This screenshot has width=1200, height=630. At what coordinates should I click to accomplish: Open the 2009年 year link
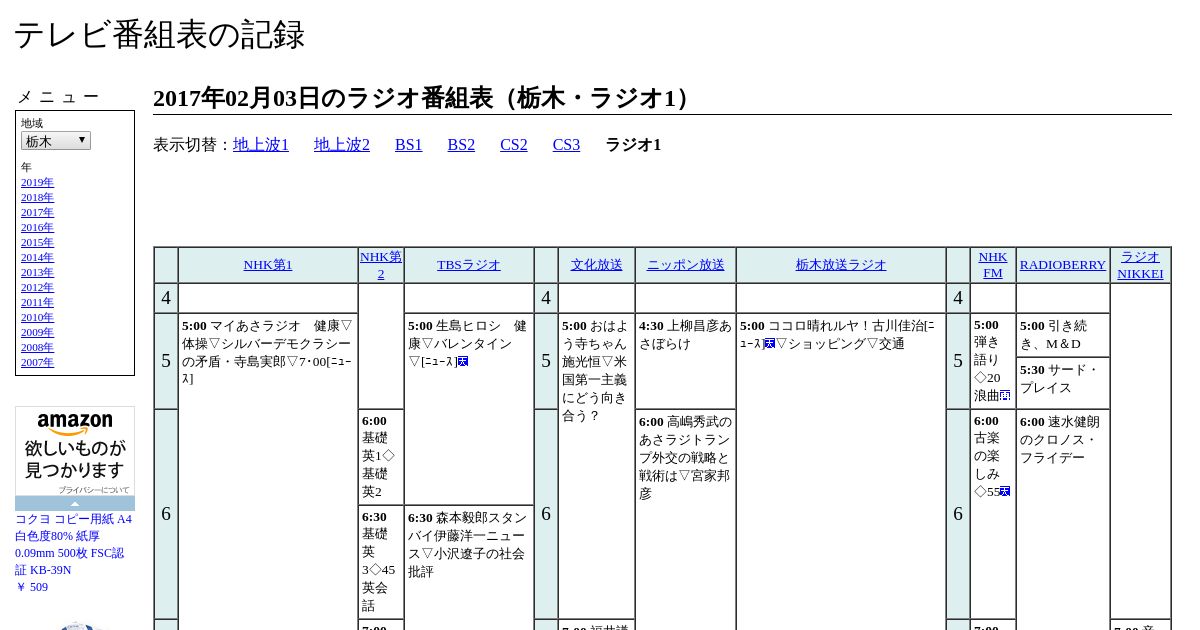tap(37, 332)
